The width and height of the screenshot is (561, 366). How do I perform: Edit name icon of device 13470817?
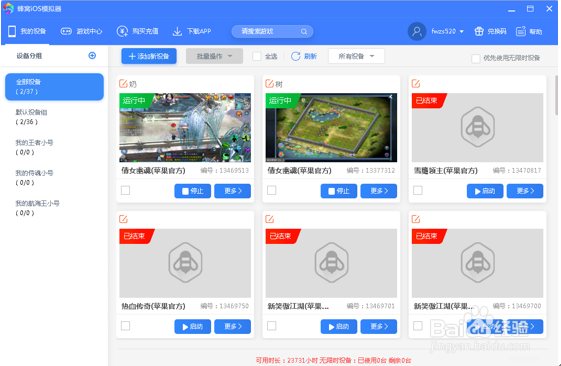tap(416, 83)
